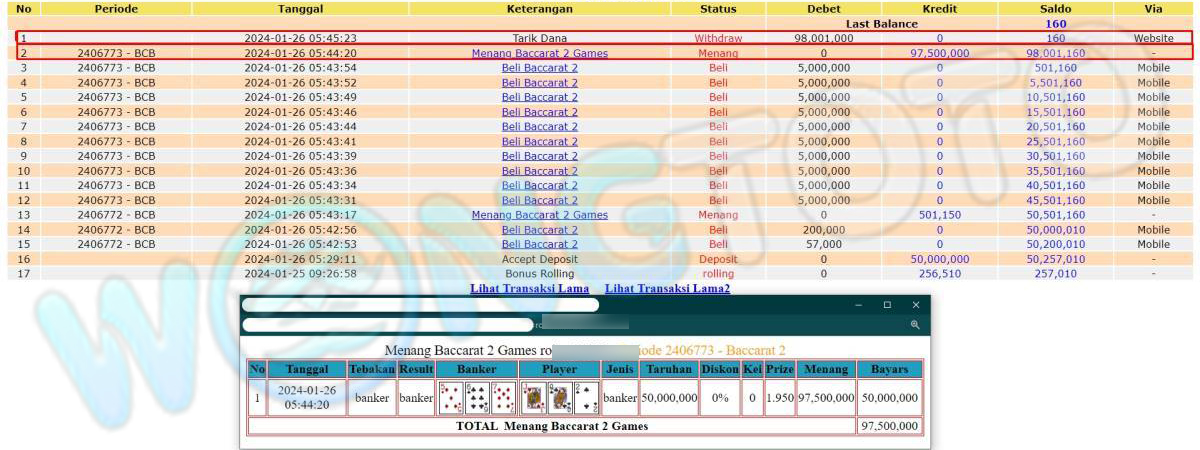
Task: Select the Tarik Dana withdraw row
Action: (539, 38)
